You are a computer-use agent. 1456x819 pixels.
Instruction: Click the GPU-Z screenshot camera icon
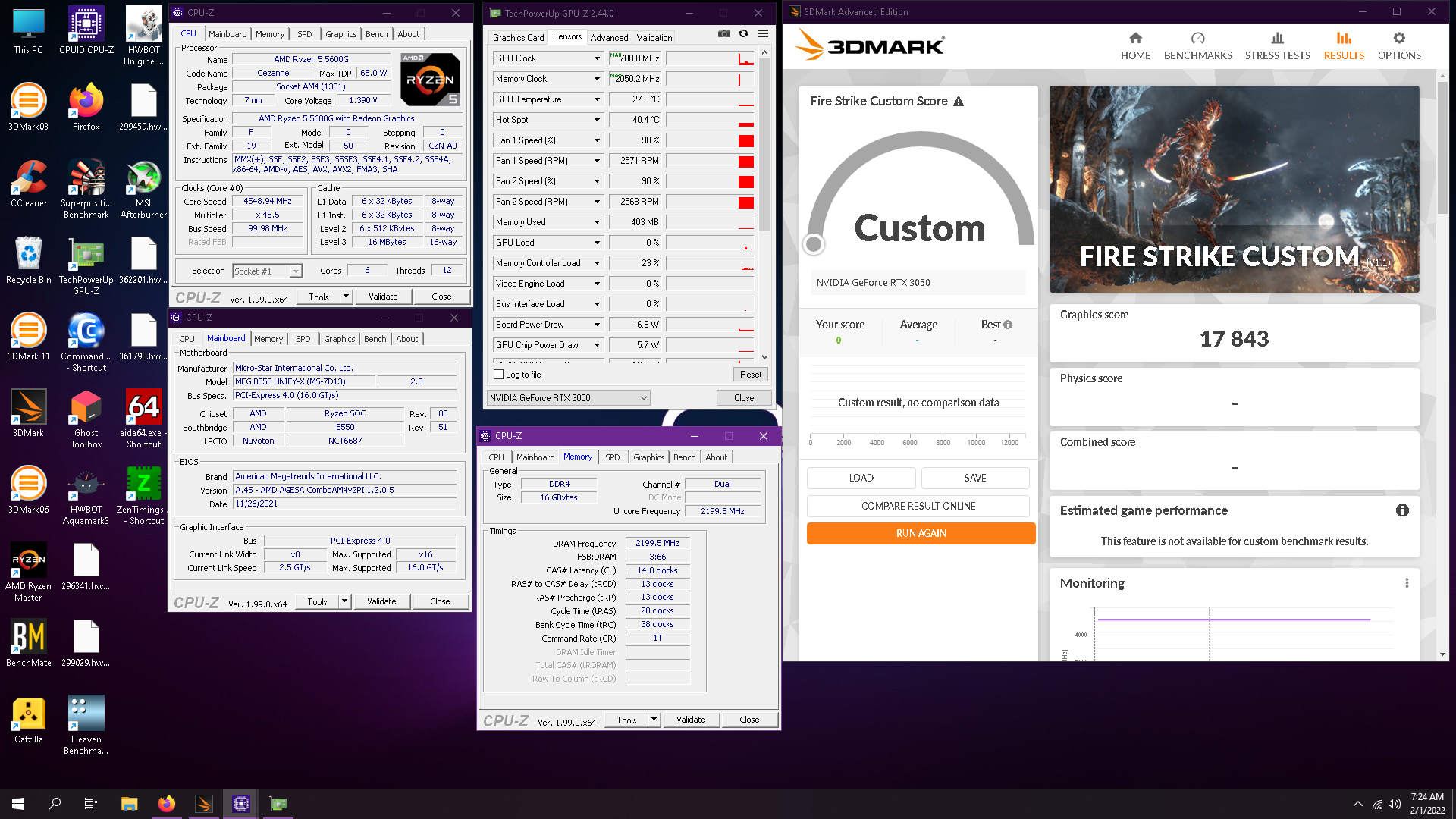pyautogui.click(x=724, y=33)
